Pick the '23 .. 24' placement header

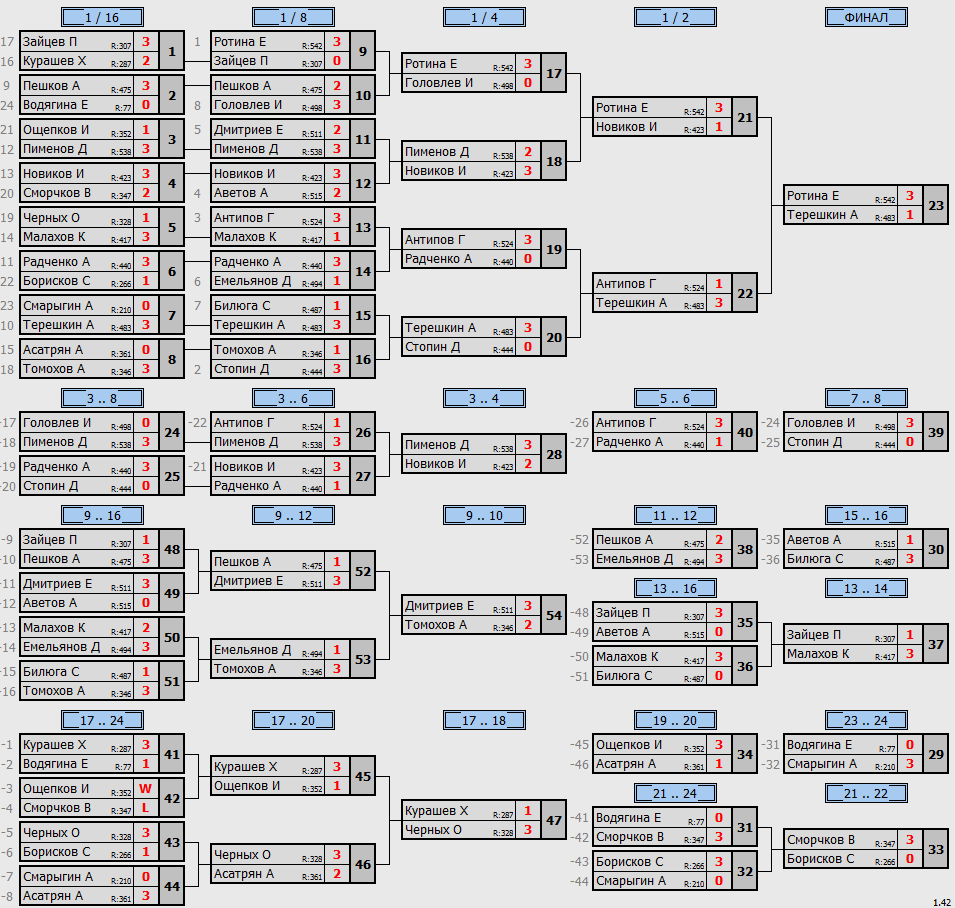(x=866, y=720)
